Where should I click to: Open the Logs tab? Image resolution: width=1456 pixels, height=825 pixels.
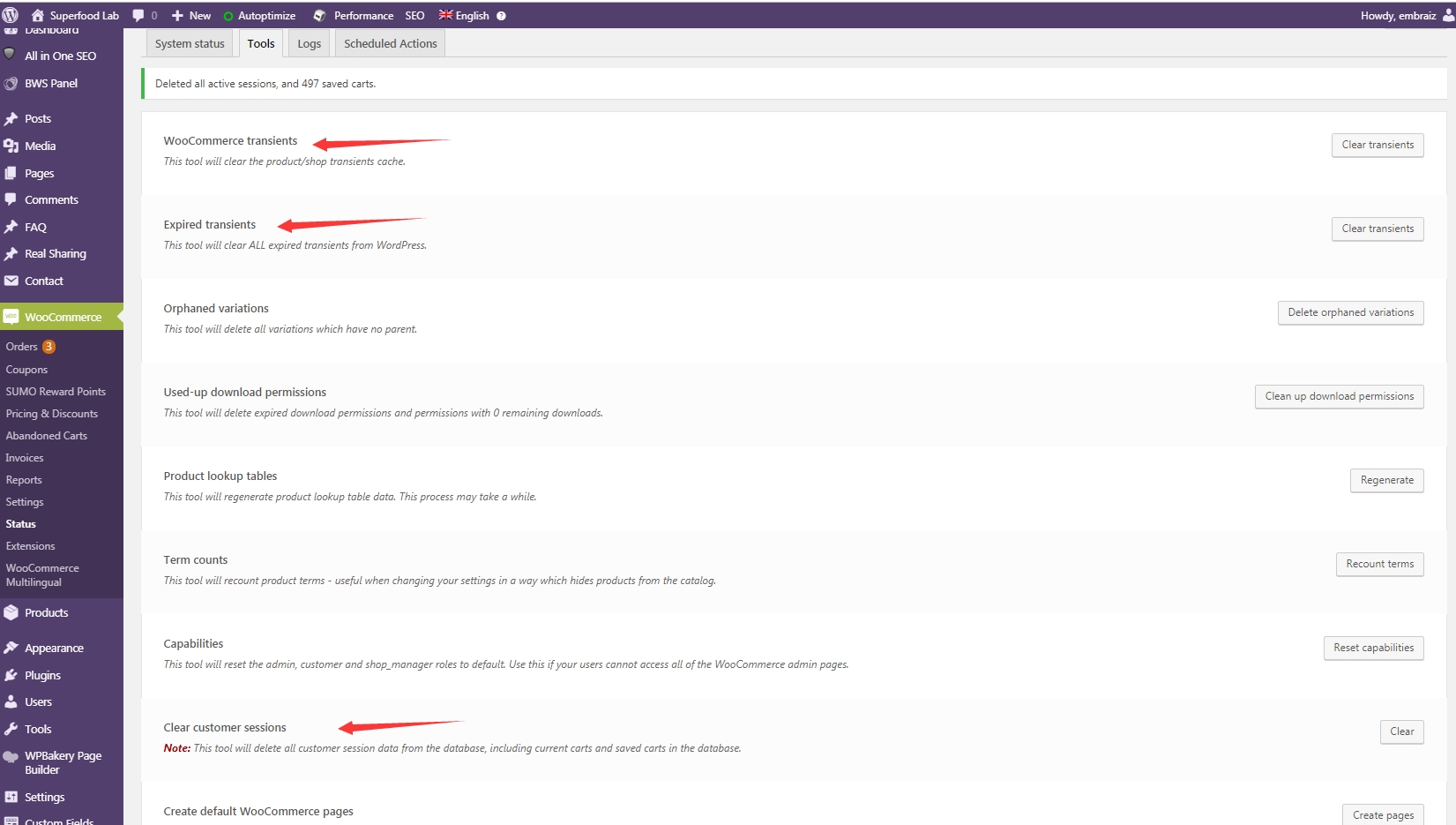pos(309,43)
